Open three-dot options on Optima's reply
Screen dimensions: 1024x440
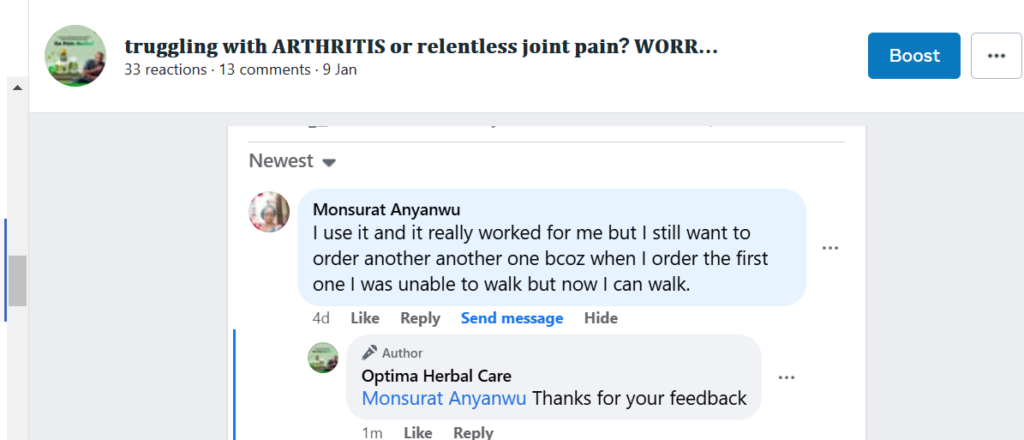pos(786,377)
